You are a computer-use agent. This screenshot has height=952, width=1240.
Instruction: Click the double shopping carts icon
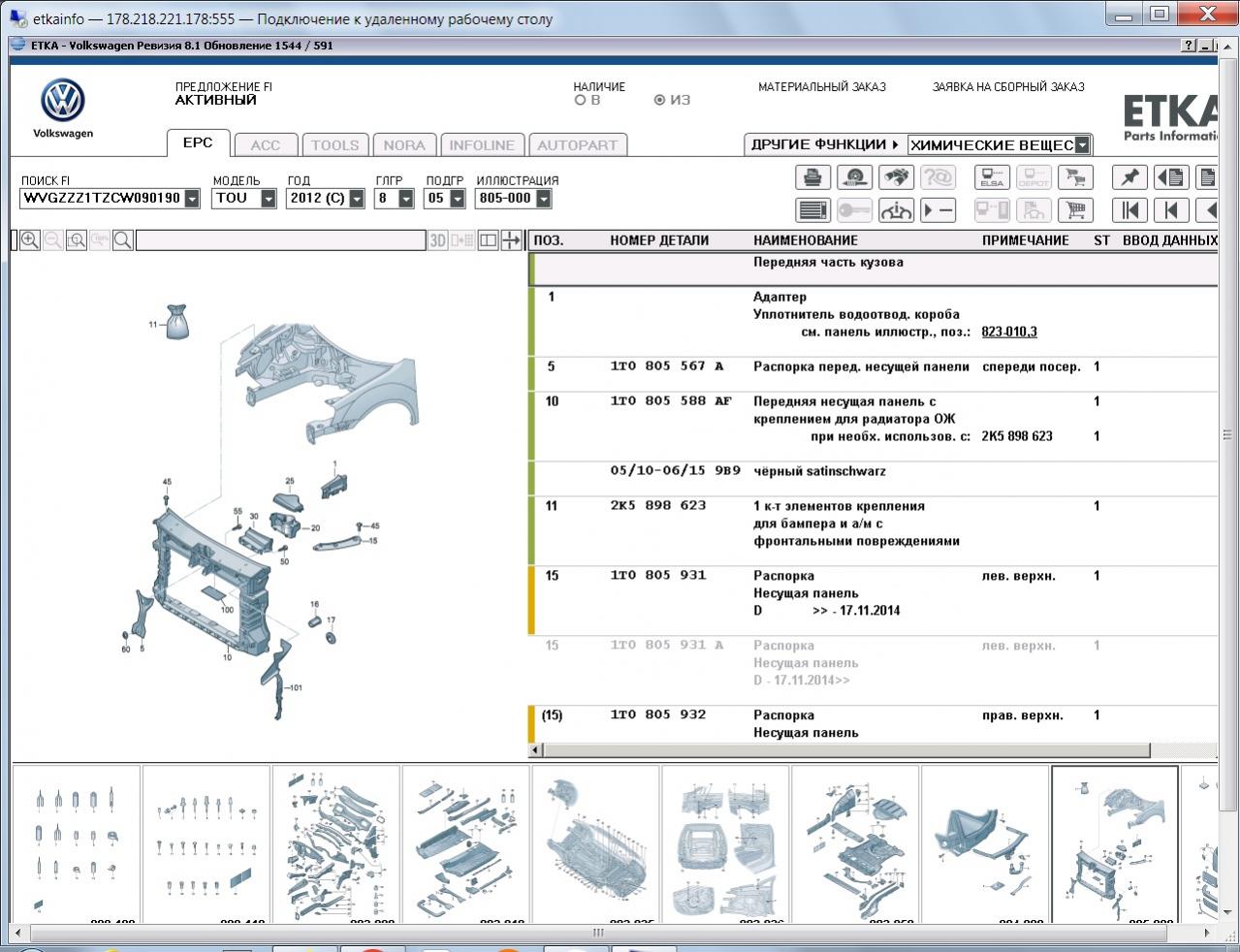pos(1075,177)
